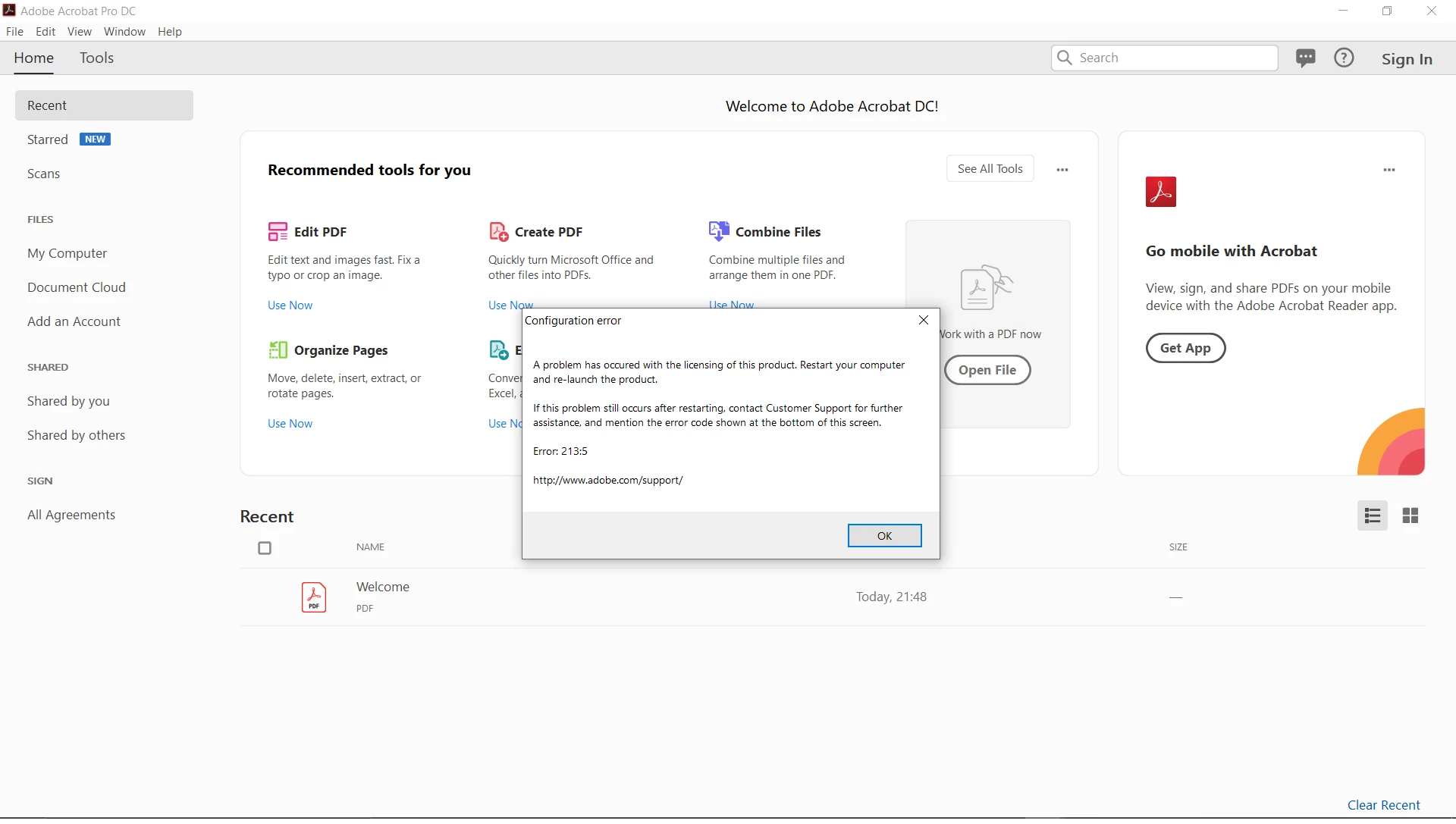Click the Organize Pages tool icon
This screenshot has height=824, width=1456.
pyautogui.click(x=278, y=349)
